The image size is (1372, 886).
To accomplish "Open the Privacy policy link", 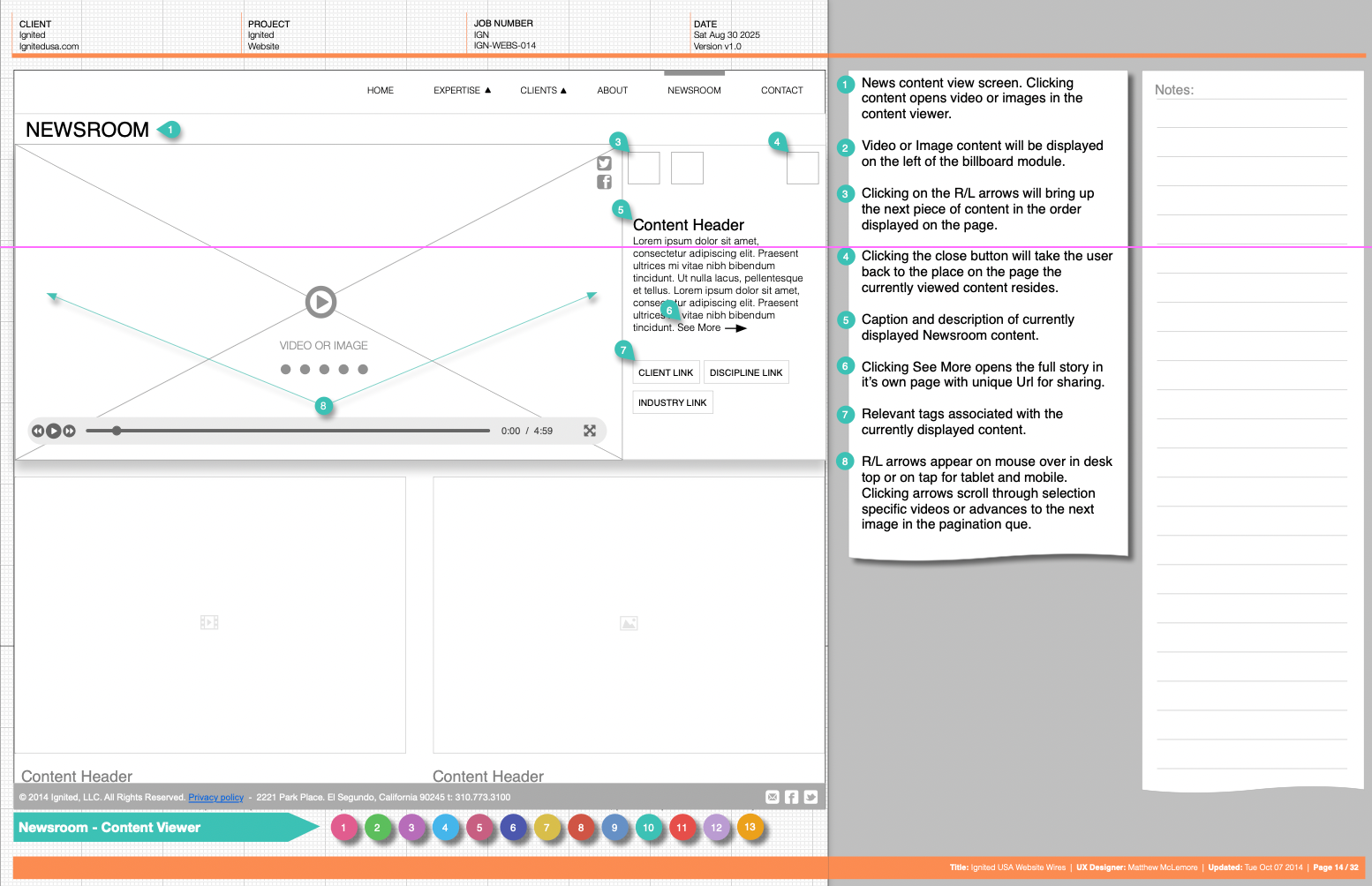I will 215,797.
